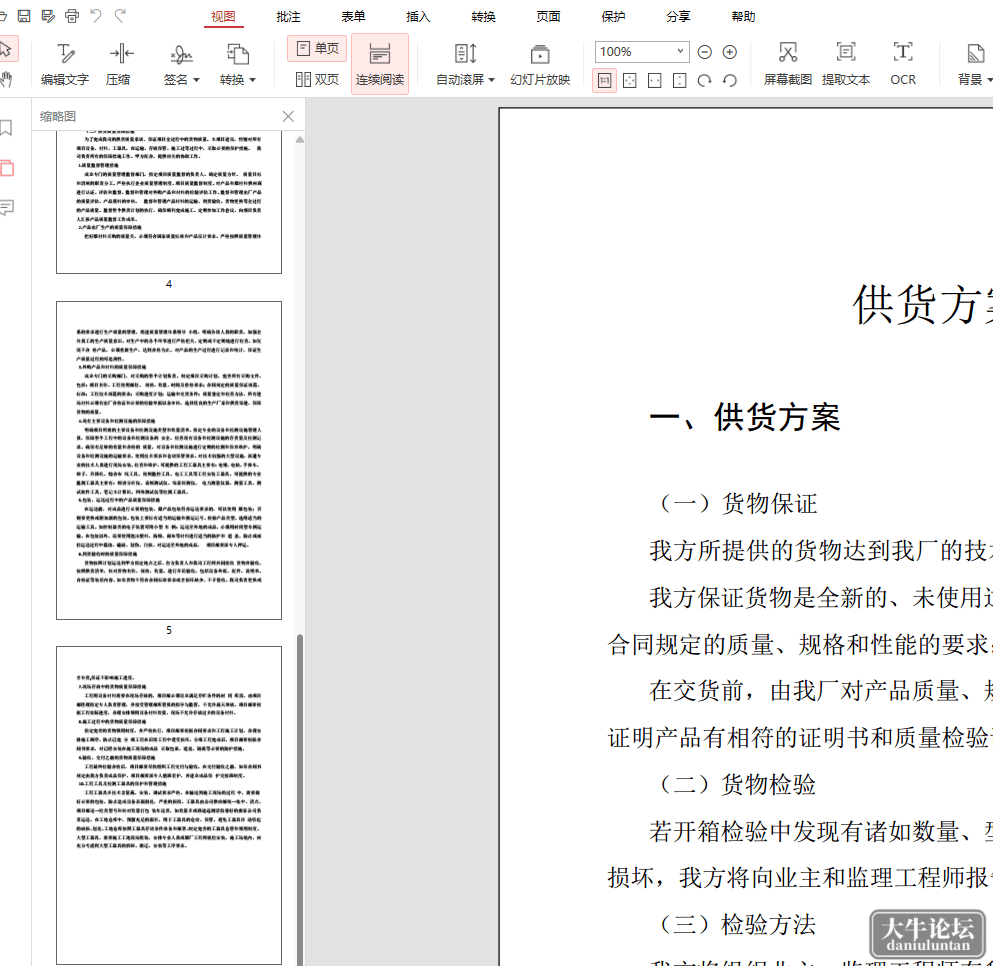Switch to the 表单 form tab

[353, 16]
